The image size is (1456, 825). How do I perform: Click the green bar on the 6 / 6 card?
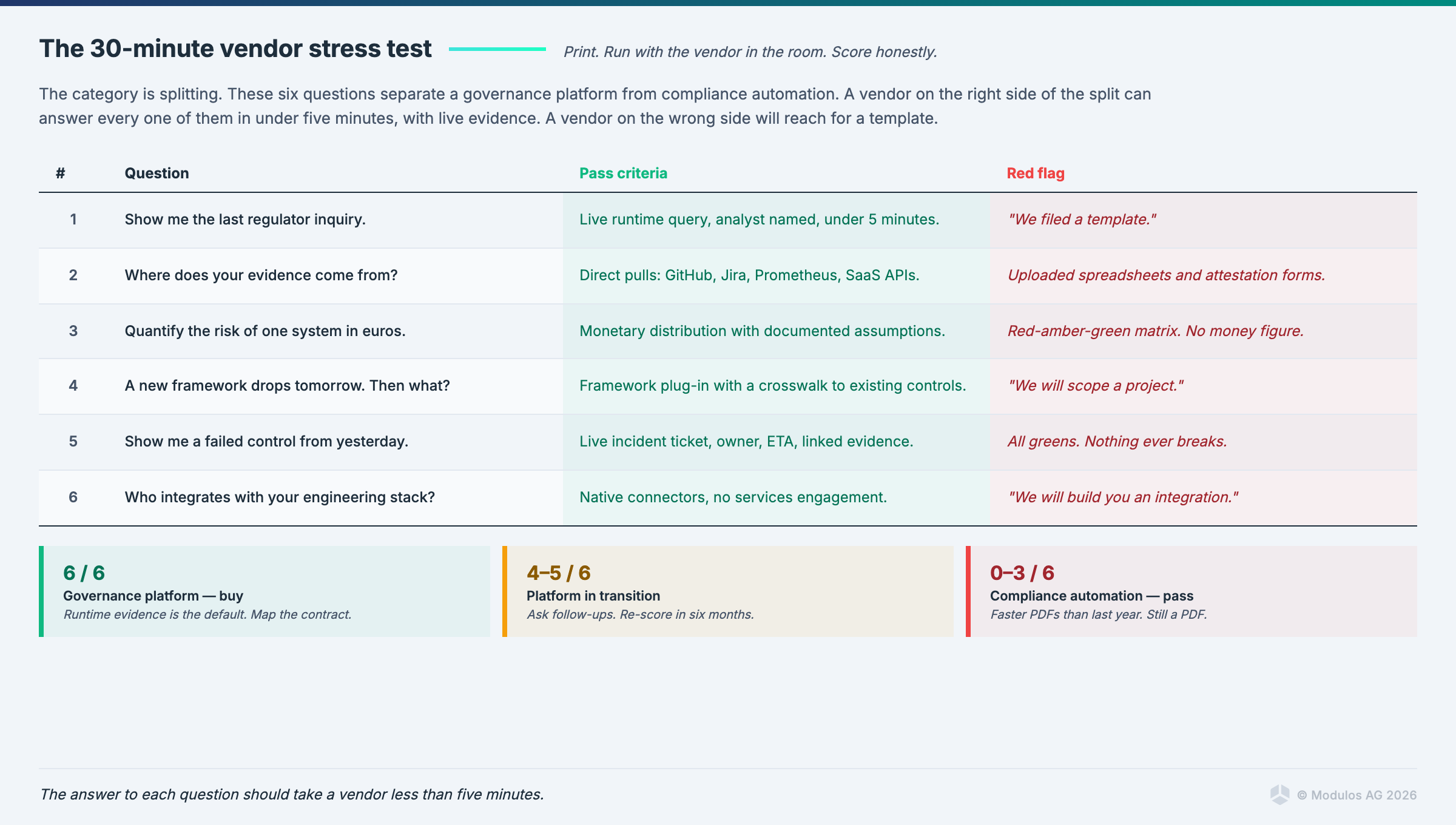click(41, 591)
